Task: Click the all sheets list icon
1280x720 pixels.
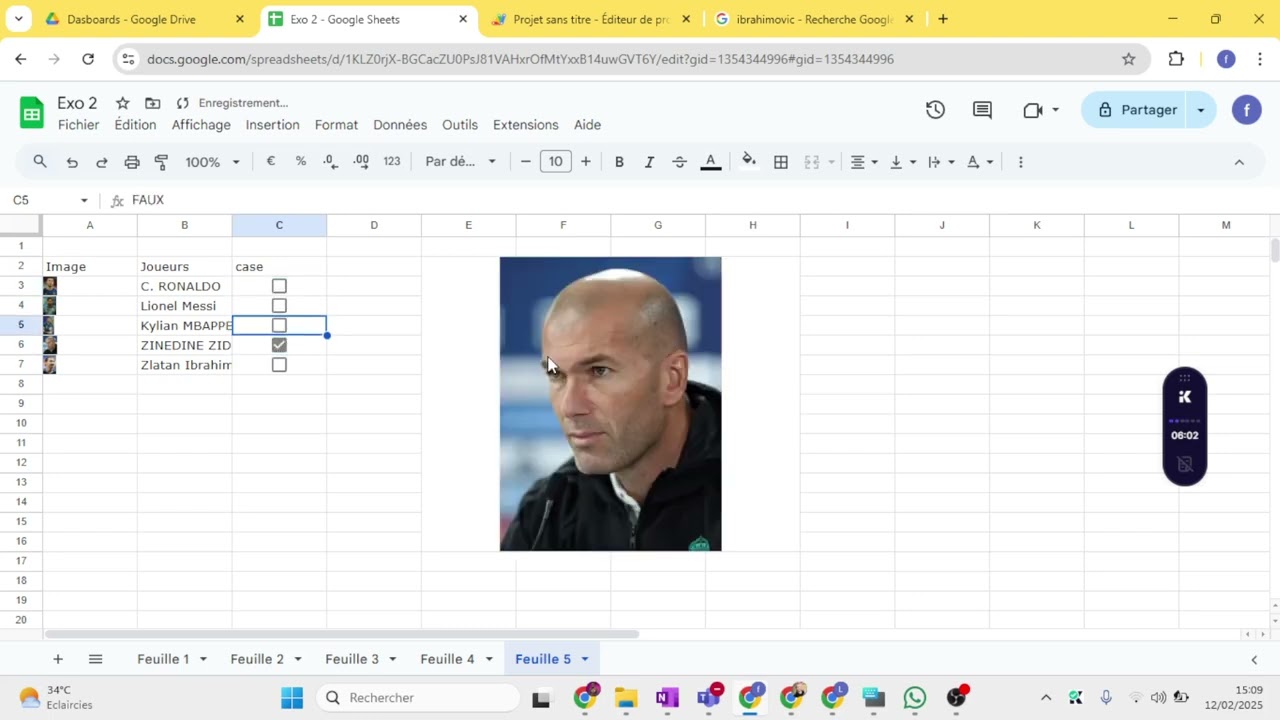Action: (x=95, y=659)
